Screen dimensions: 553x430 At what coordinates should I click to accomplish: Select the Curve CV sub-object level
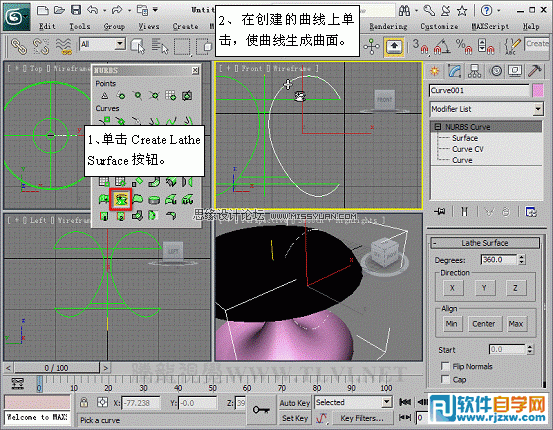point(468,149)
